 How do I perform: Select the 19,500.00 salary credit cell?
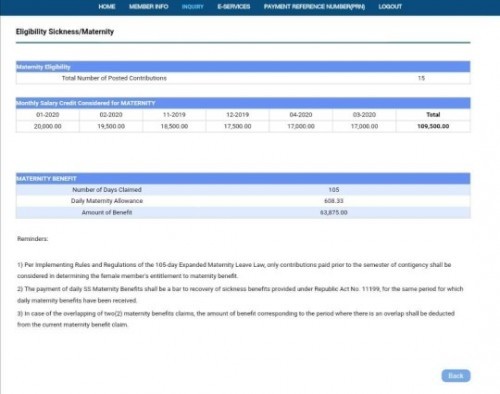[111, 126]
